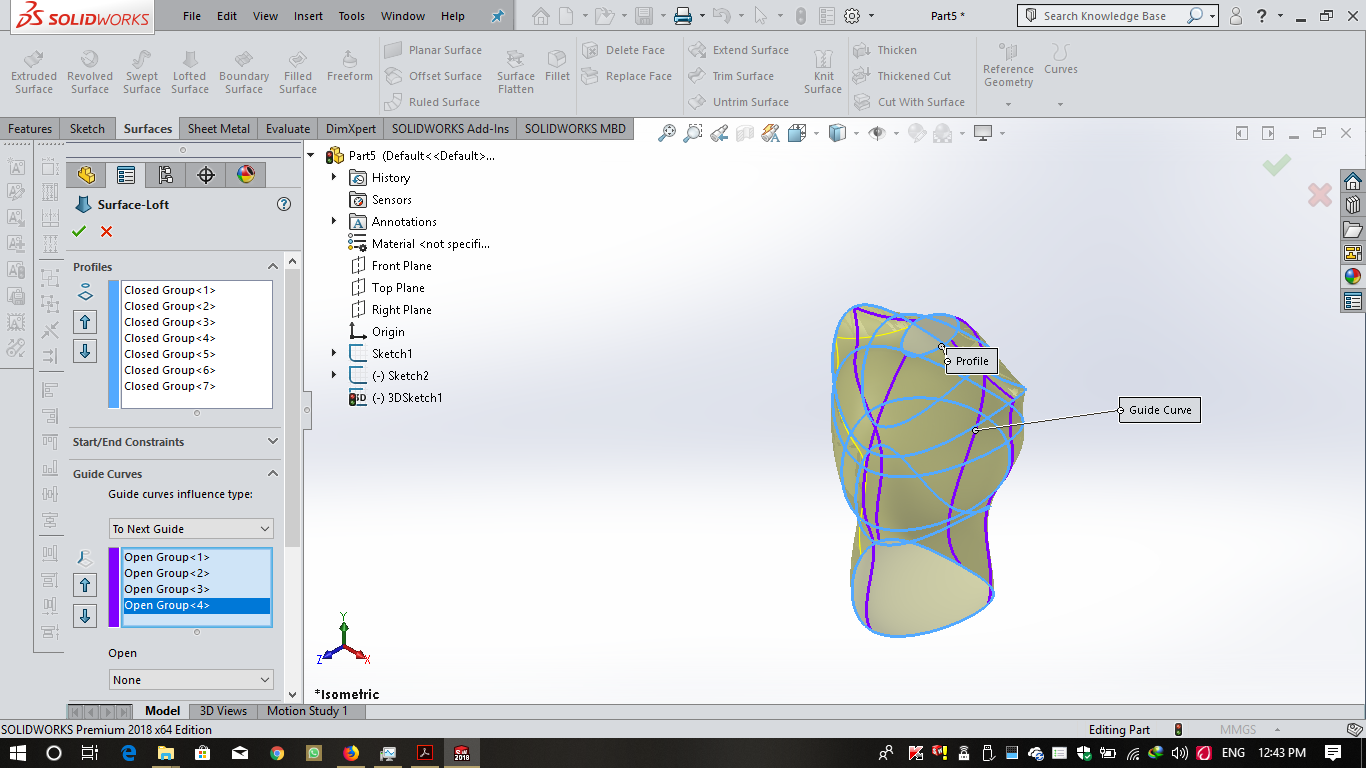
Task: Click the Fillet tool
Action: pos(558,65)
